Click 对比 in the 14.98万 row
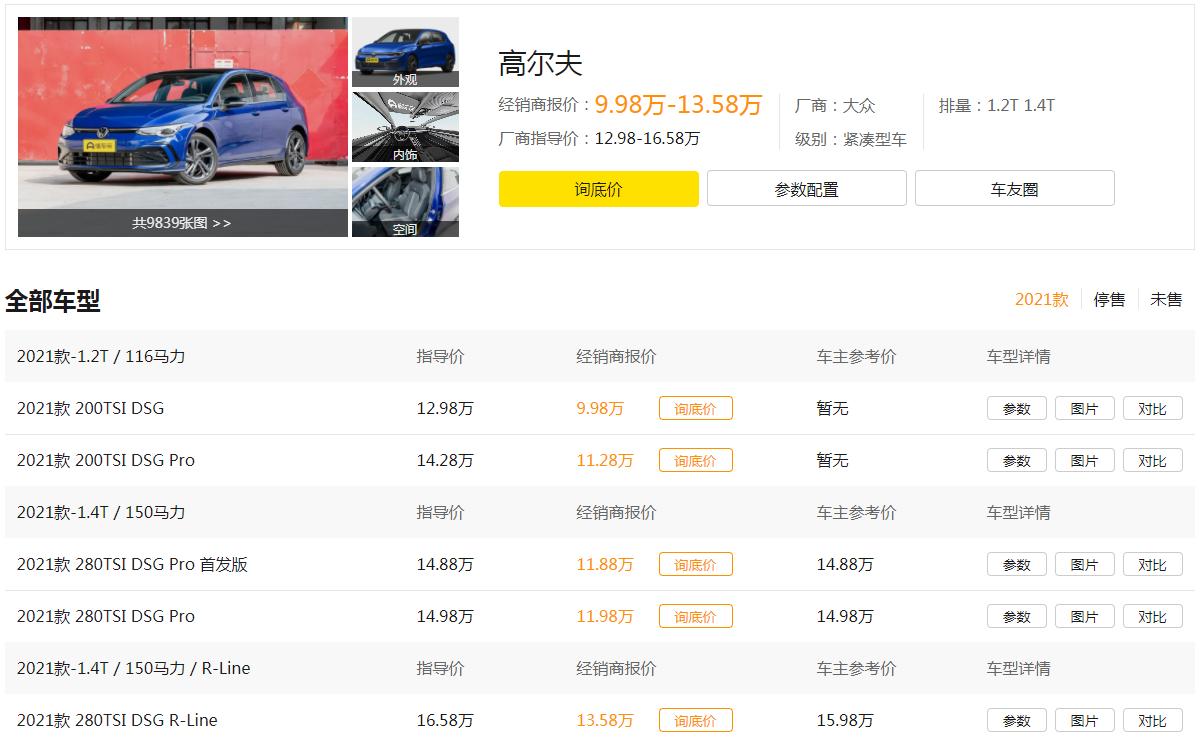1201x742 pixels. click(1153, 616)
